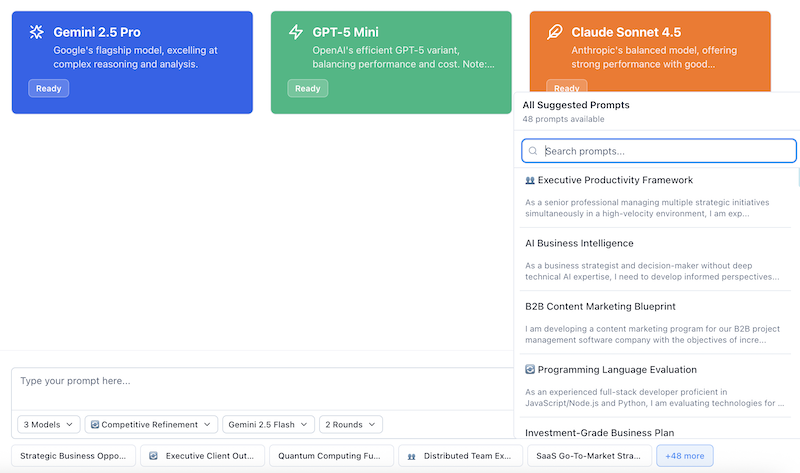Select the Quantum Computing Fu... suggestion chip
This screenshot has height=473, width=800.
click(330, 455)
